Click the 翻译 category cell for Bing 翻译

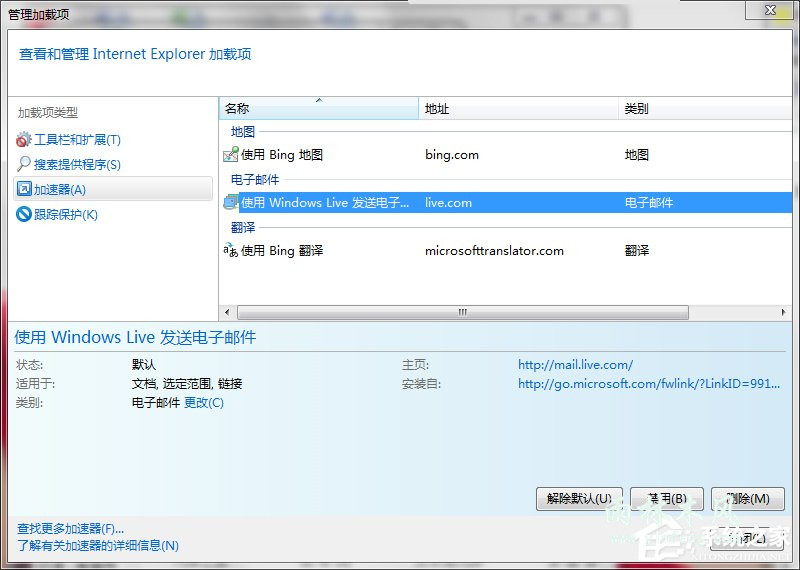coord(637,251)
